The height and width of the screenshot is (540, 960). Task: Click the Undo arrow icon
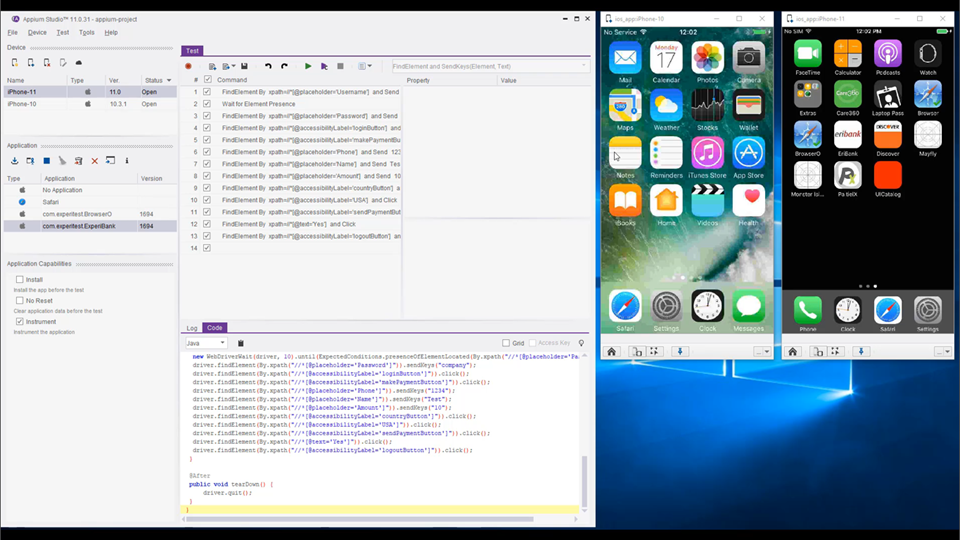268,66
